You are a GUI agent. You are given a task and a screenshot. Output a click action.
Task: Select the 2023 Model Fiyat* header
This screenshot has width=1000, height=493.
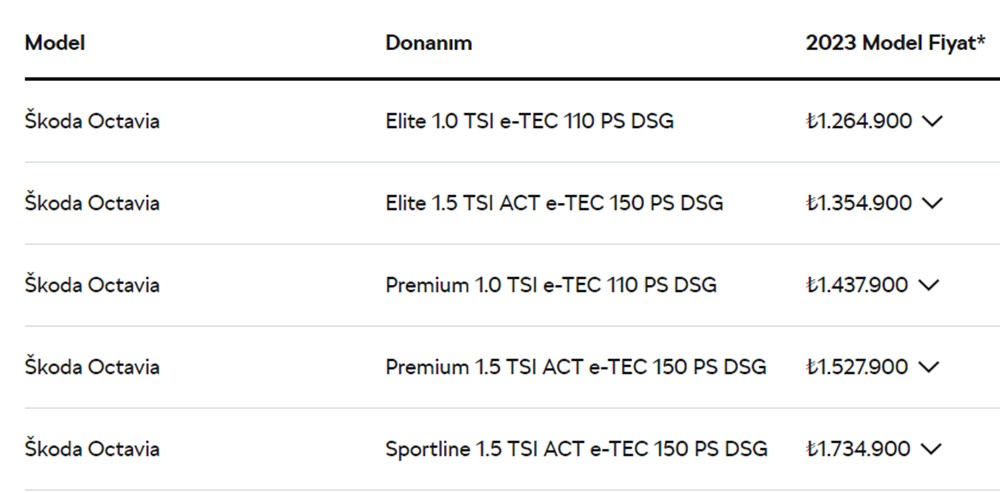pos(896,43)
